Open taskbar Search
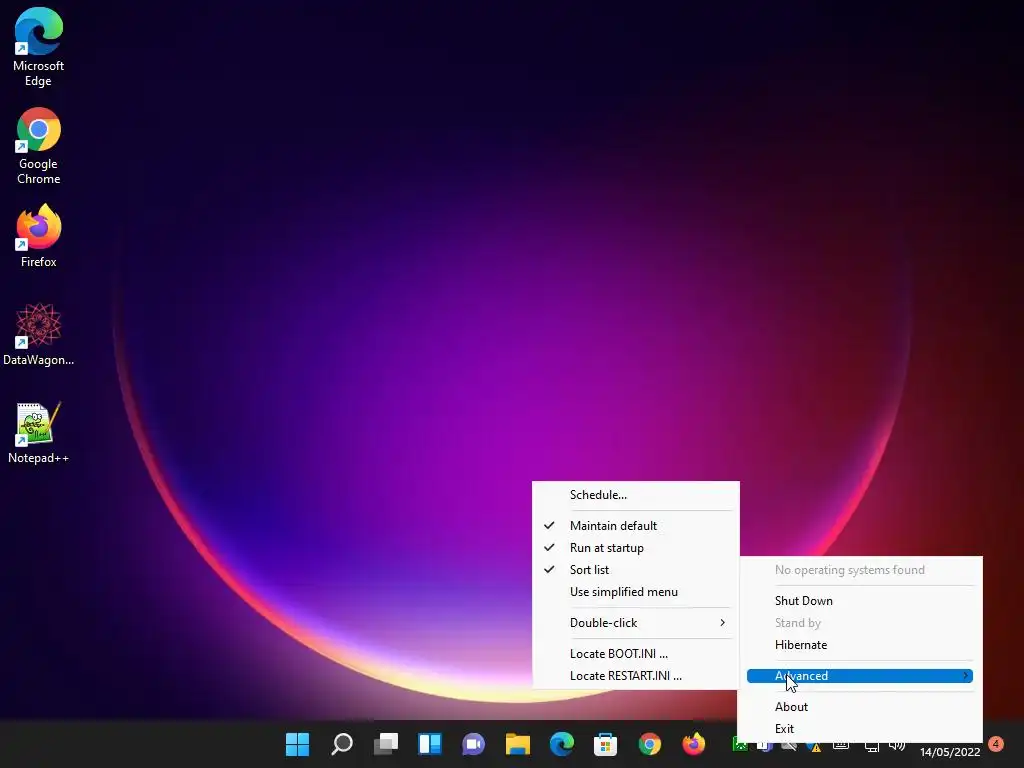 (x=342, y=744)
